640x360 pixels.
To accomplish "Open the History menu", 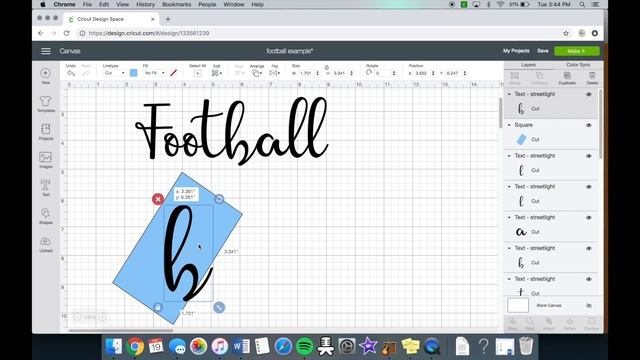I will 145,4.
